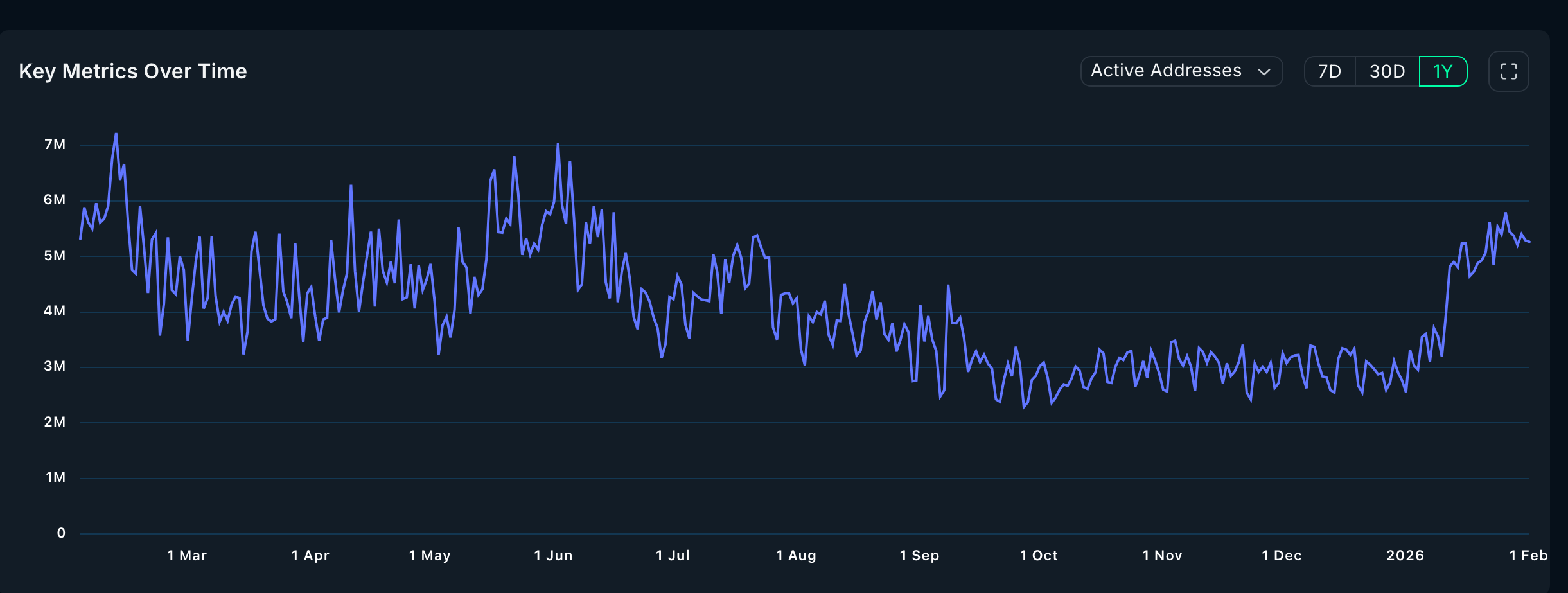
Task: Click the 1 Apr x-axis label
Action: point(310,555)
